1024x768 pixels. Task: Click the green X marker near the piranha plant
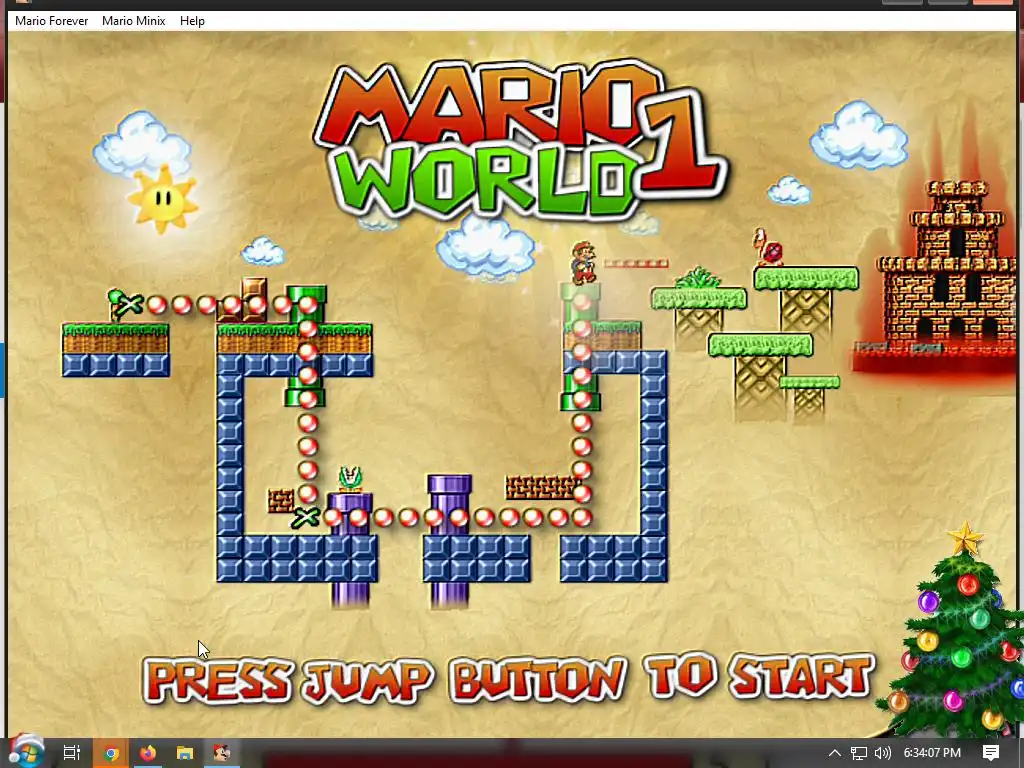pyautogui.click(x=304, y=518)
